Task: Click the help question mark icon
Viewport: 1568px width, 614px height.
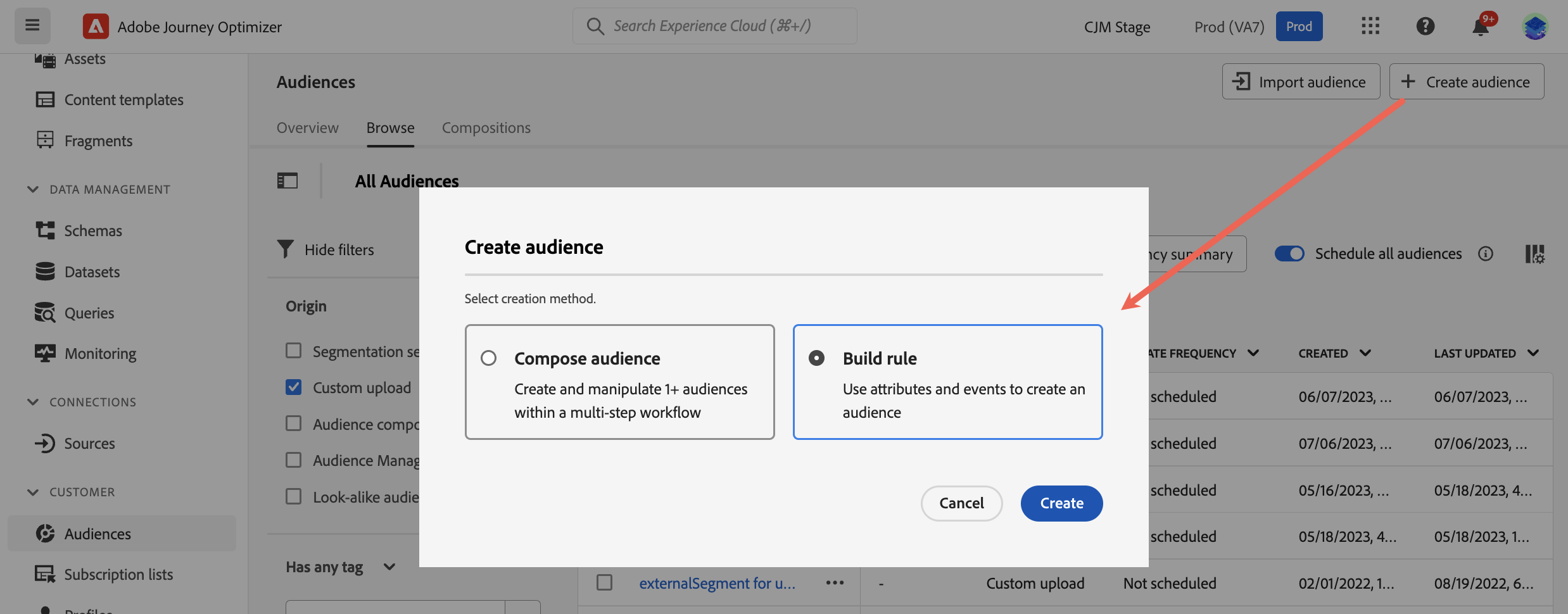Action: (1425, 26)
